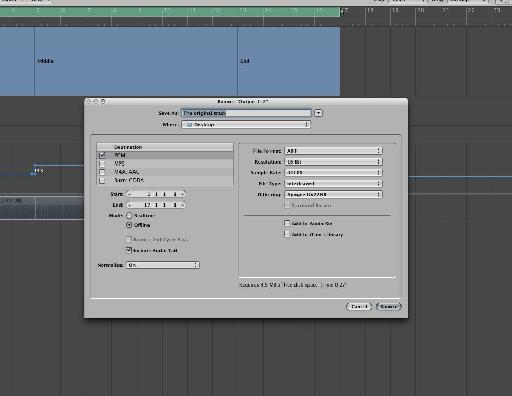Click the End position value field
This screenshot has height=396, width=512.
click(156, 205)
